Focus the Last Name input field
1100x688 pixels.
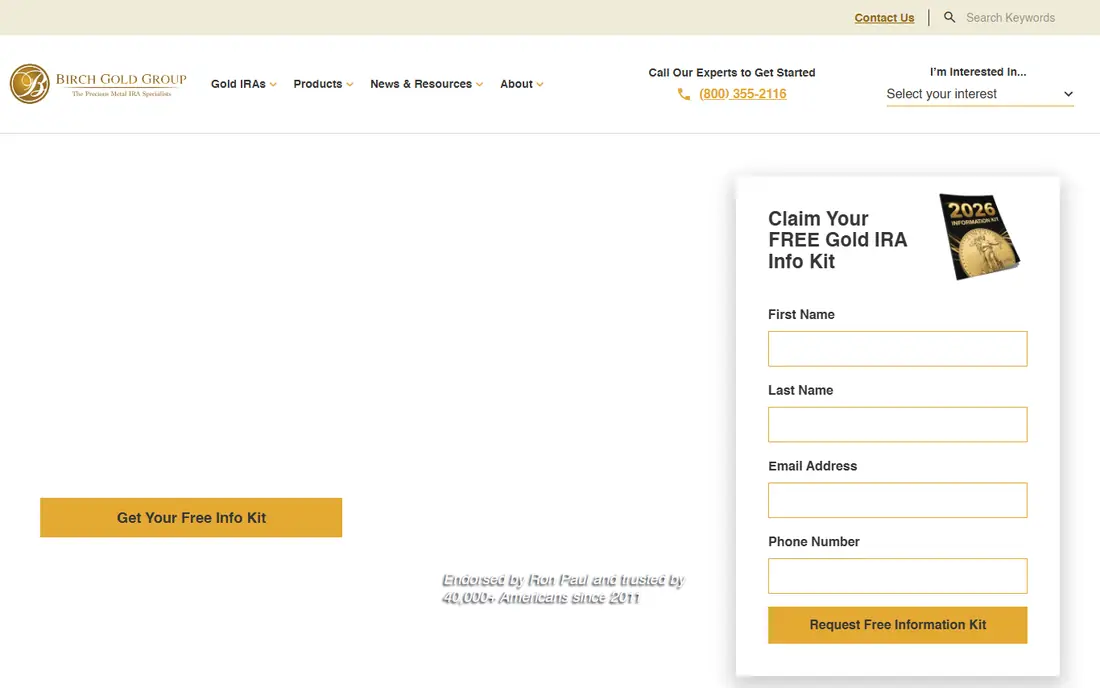tap(897, 424)
